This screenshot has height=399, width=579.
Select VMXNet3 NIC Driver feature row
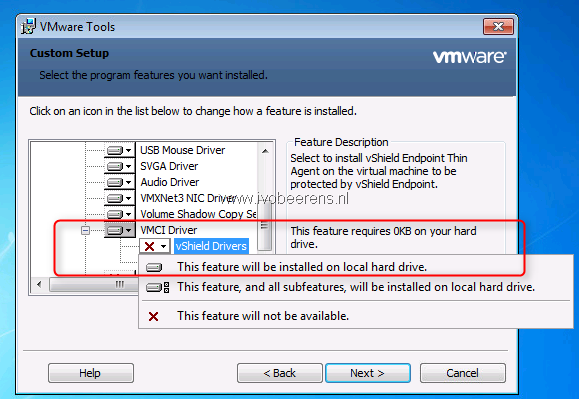tap(188, 198)
